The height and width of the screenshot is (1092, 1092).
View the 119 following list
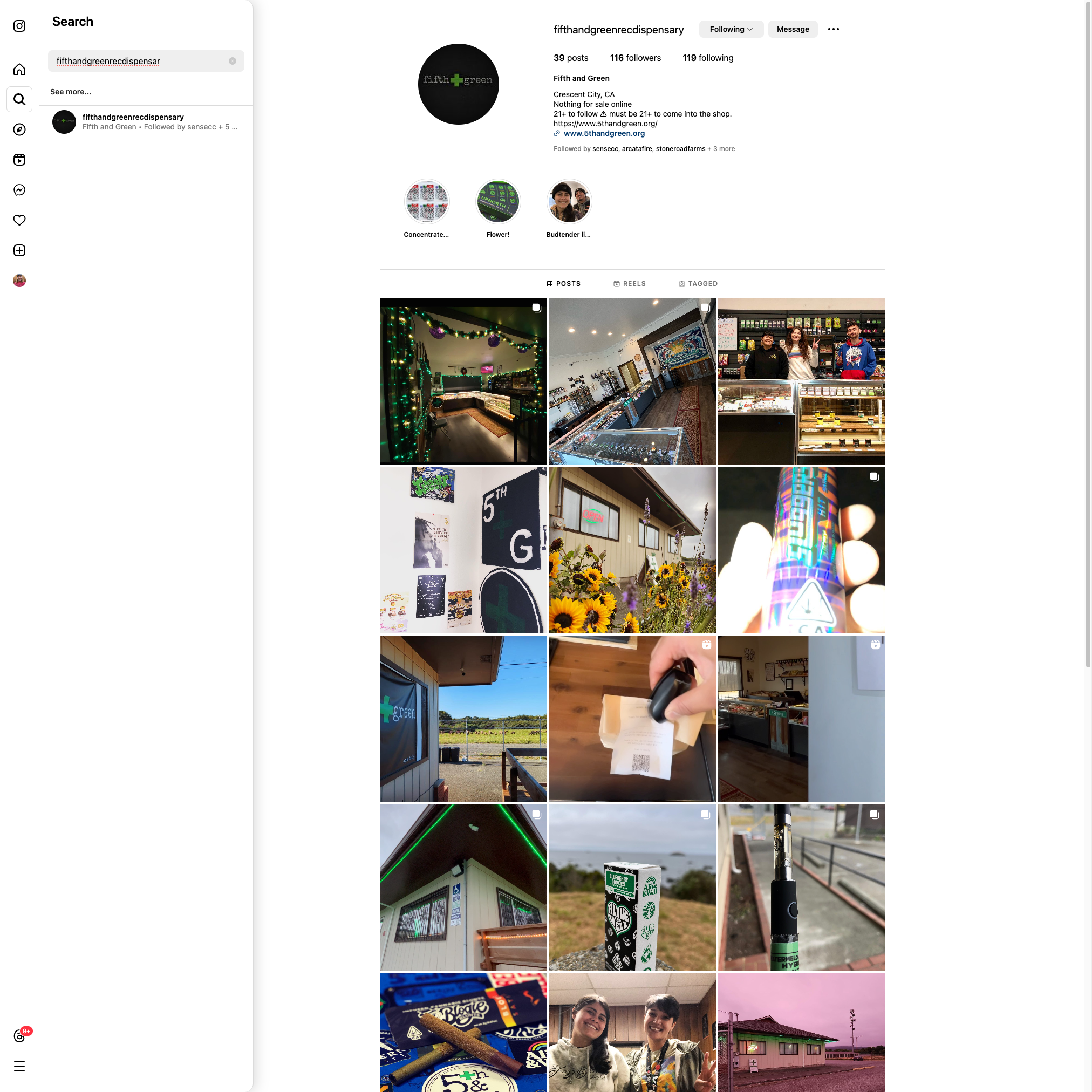(708, 58)
